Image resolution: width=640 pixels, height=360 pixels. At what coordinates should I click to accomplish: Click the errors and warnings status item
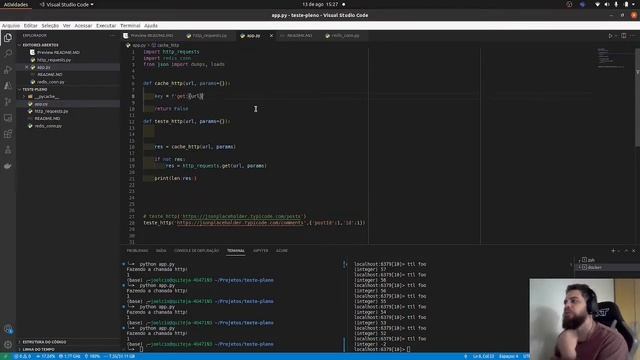coord(22,356)
